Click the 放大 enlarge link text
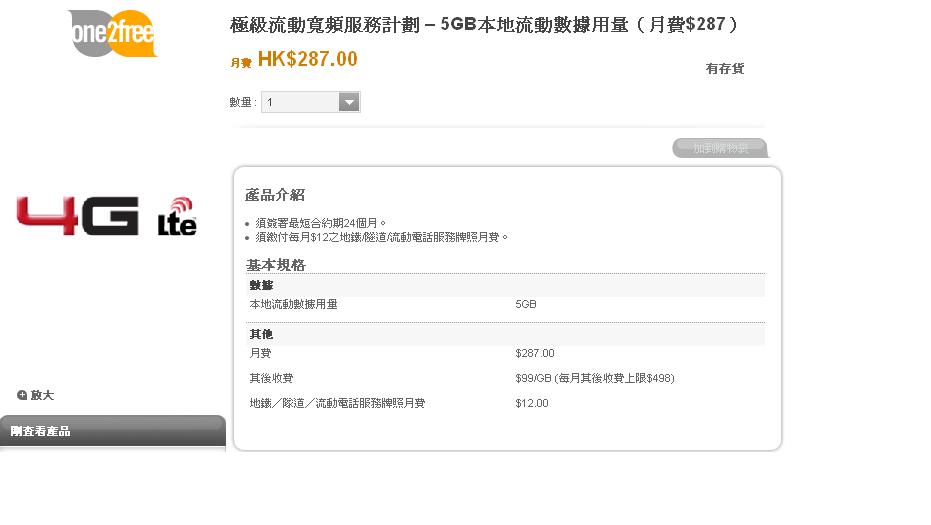931x525 pixels. tap(42, 395)
